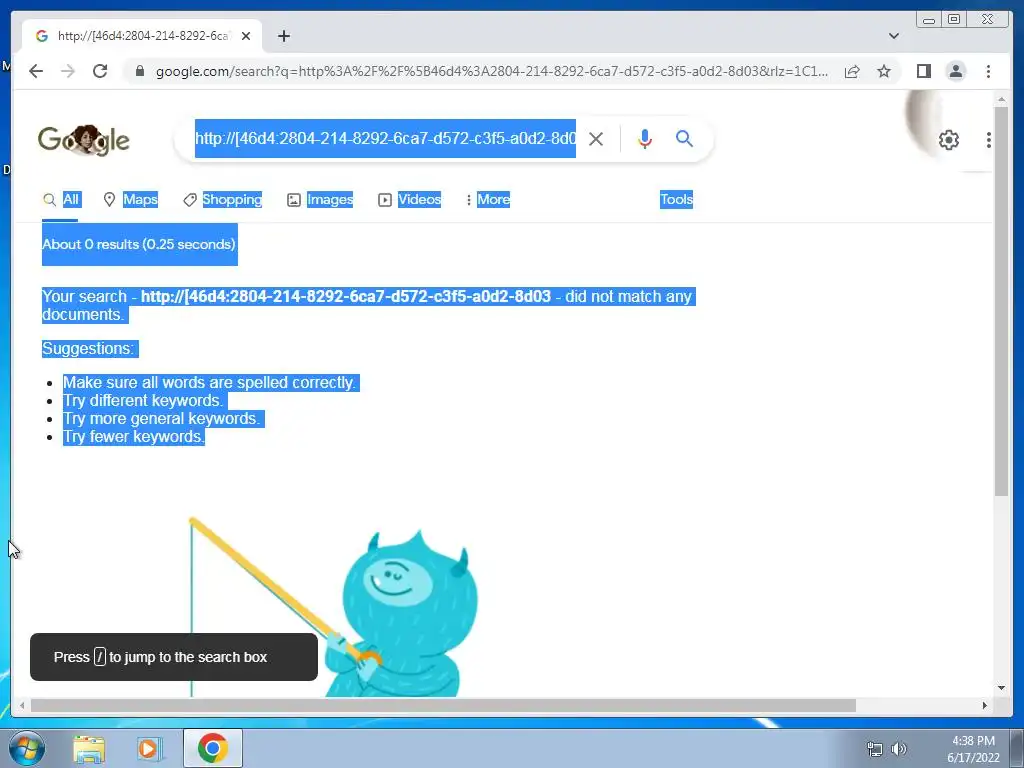Open Windows Explorer from taskbar
This screenshot has width=1024, height=768.
[x=89, y=748]
